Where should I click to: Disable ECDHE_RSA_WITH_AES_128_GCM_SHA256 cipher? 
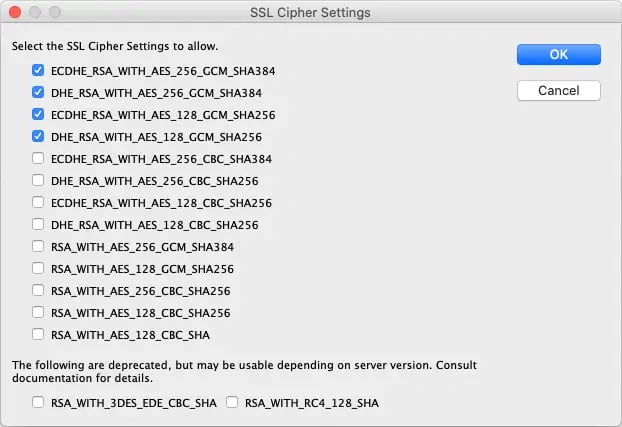point(38,115)
